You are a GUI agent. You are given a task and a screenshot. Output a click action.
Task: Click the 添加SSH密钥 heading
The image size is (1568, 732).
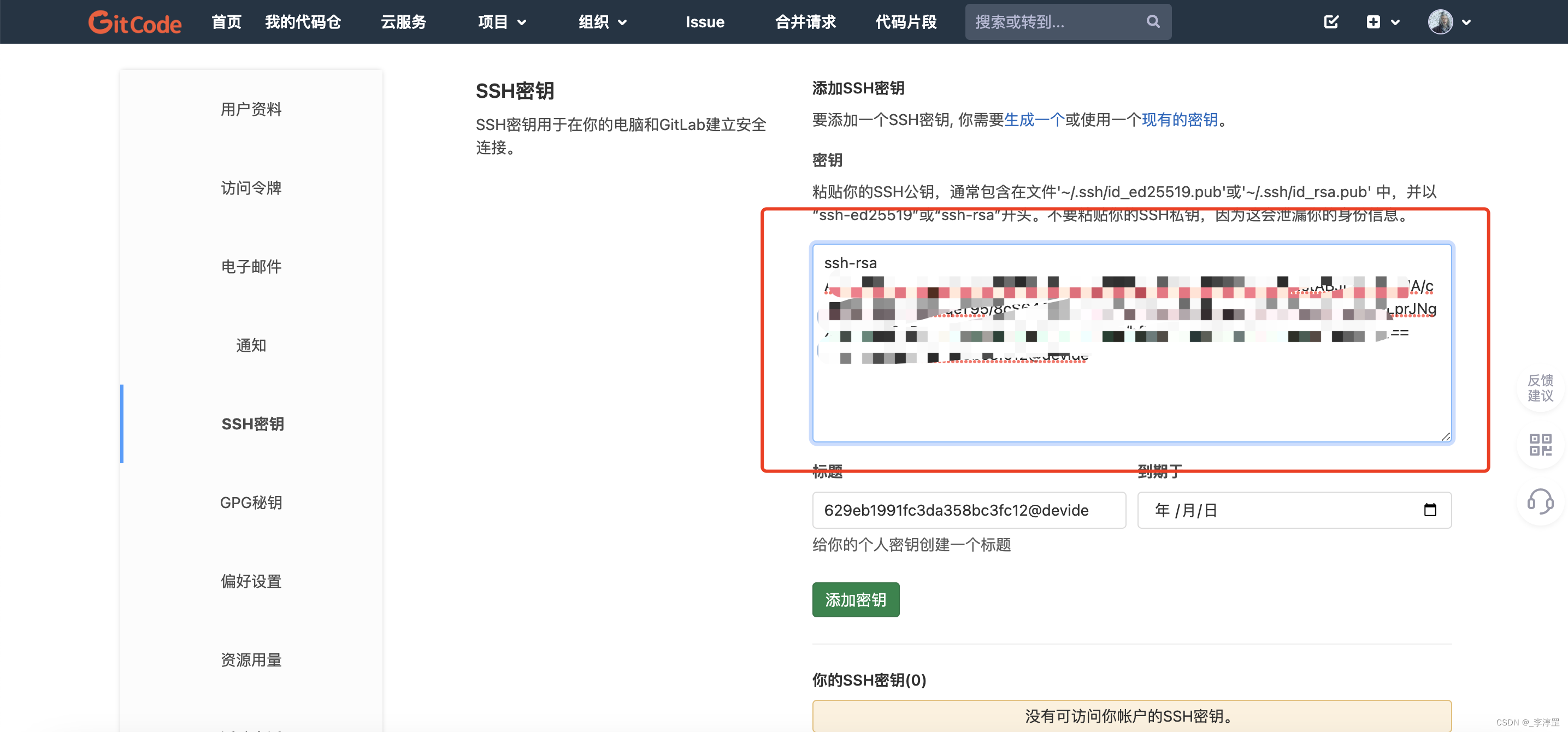click(x=858, y=88)
